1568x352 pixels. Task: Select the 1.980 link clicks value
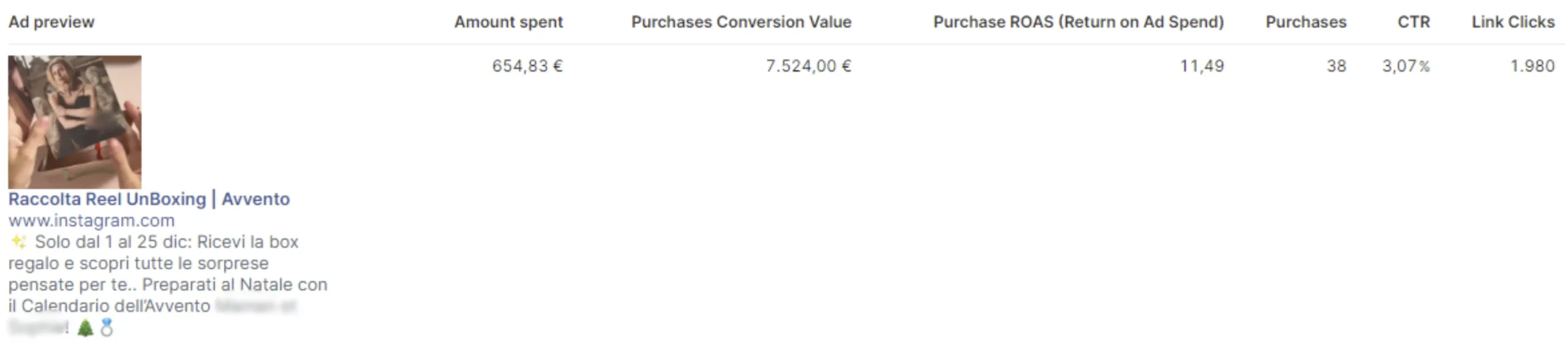[1532, 66]
